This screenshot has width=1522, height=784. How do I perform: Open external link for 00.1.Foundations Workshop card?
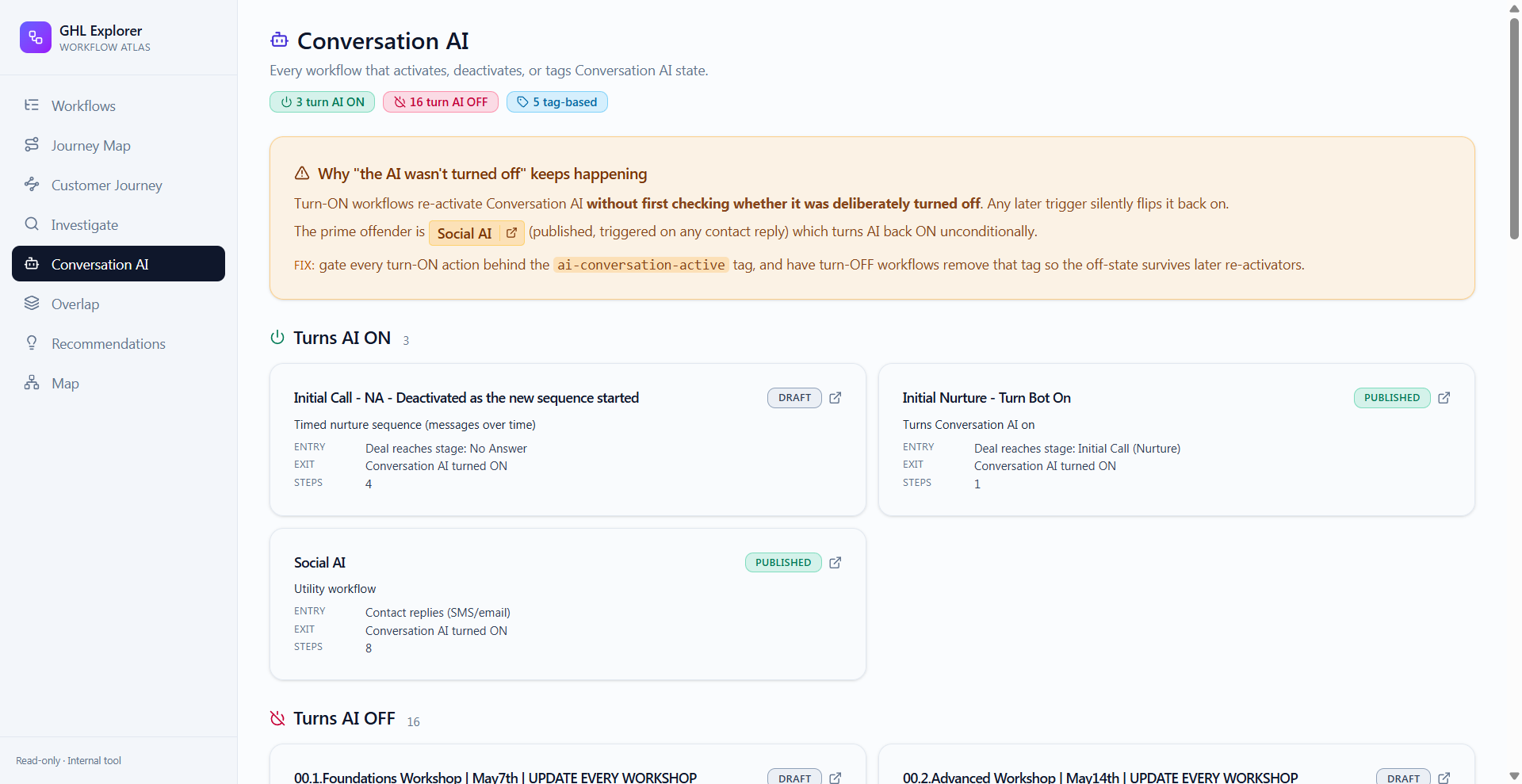pos(836,778)
